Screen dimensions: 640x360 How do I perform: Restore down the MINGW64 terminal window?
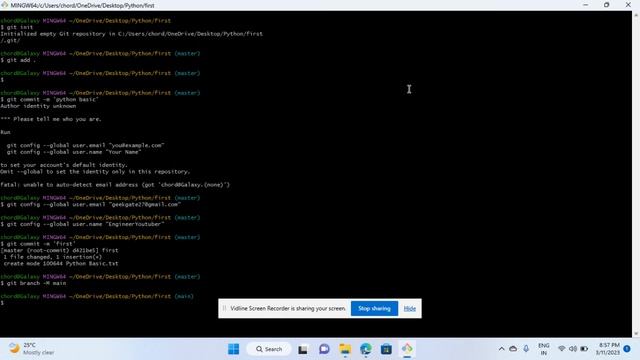click(x=607, y=5)
